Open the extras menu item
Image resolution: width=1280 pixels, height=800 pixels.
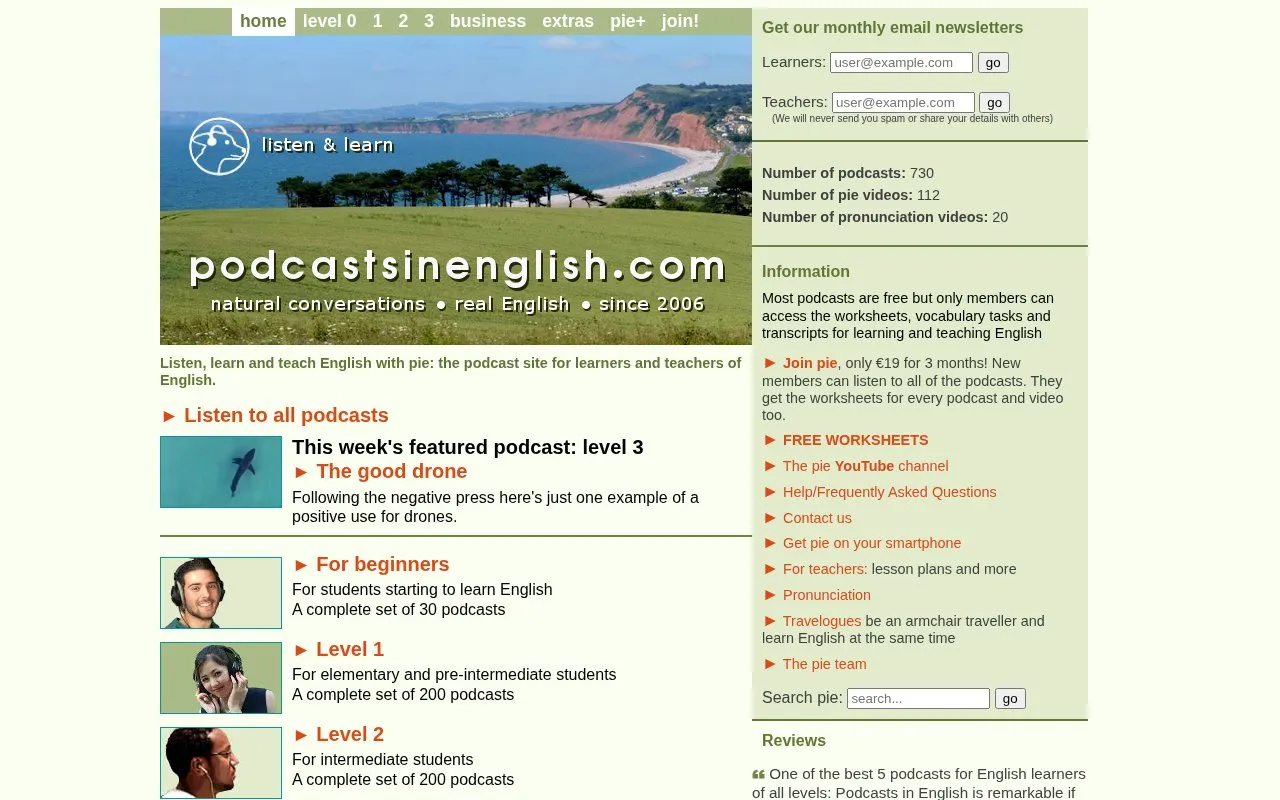pos(568,21)
